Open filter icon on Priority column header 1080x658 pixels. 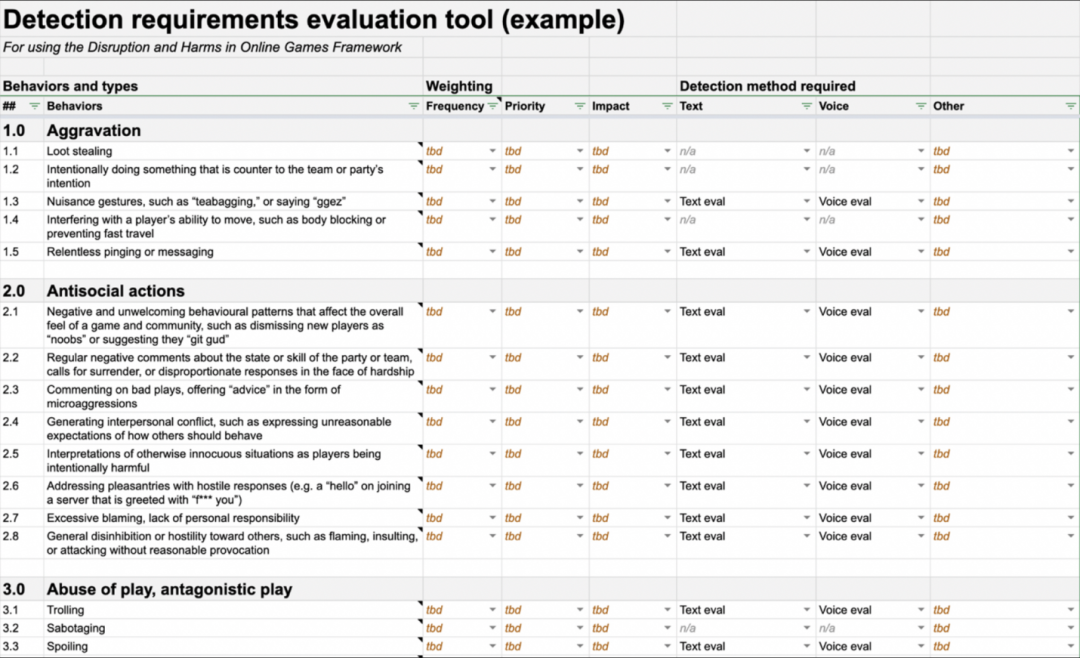(580, 106)
